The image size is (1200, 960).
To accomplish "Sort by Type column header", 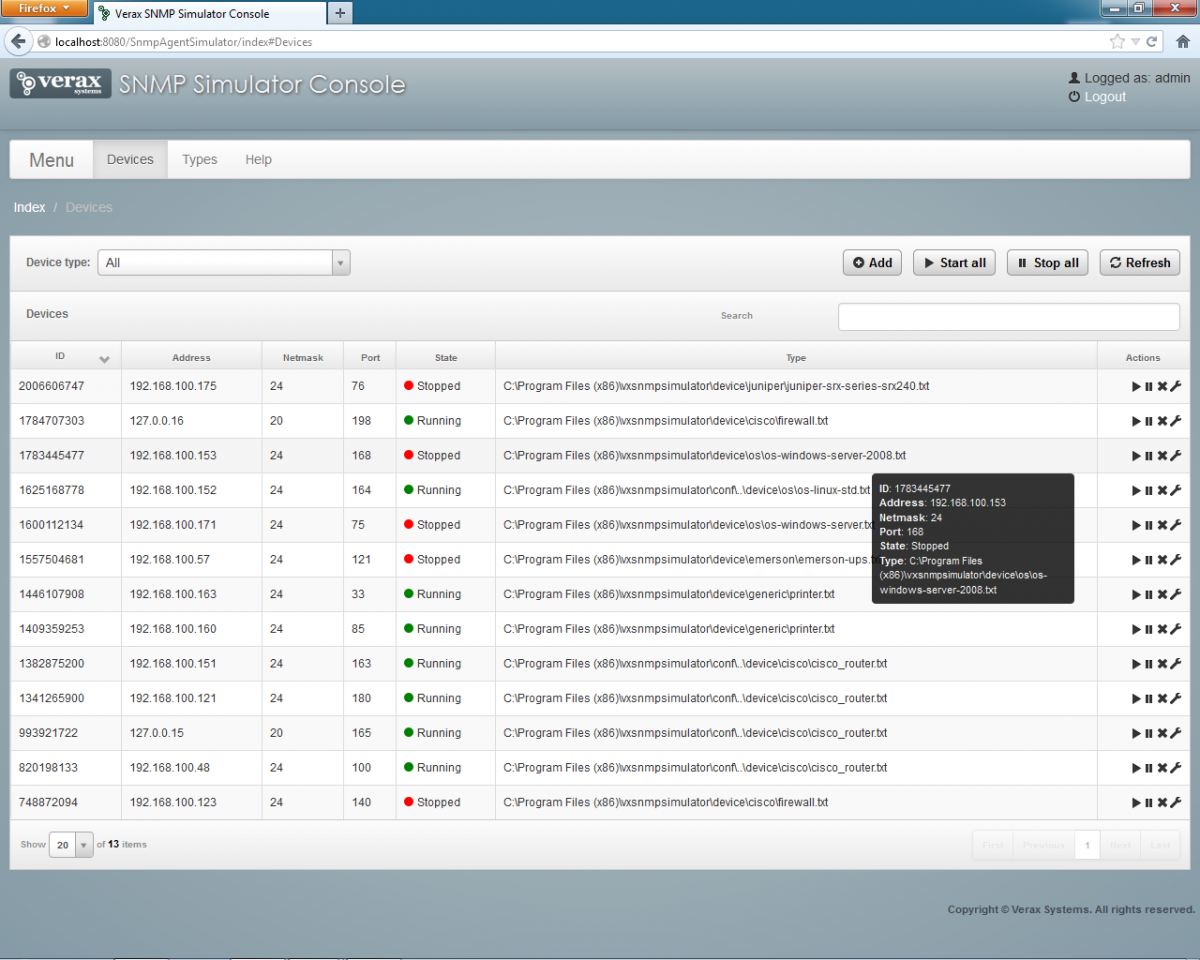I will [796, 358].
